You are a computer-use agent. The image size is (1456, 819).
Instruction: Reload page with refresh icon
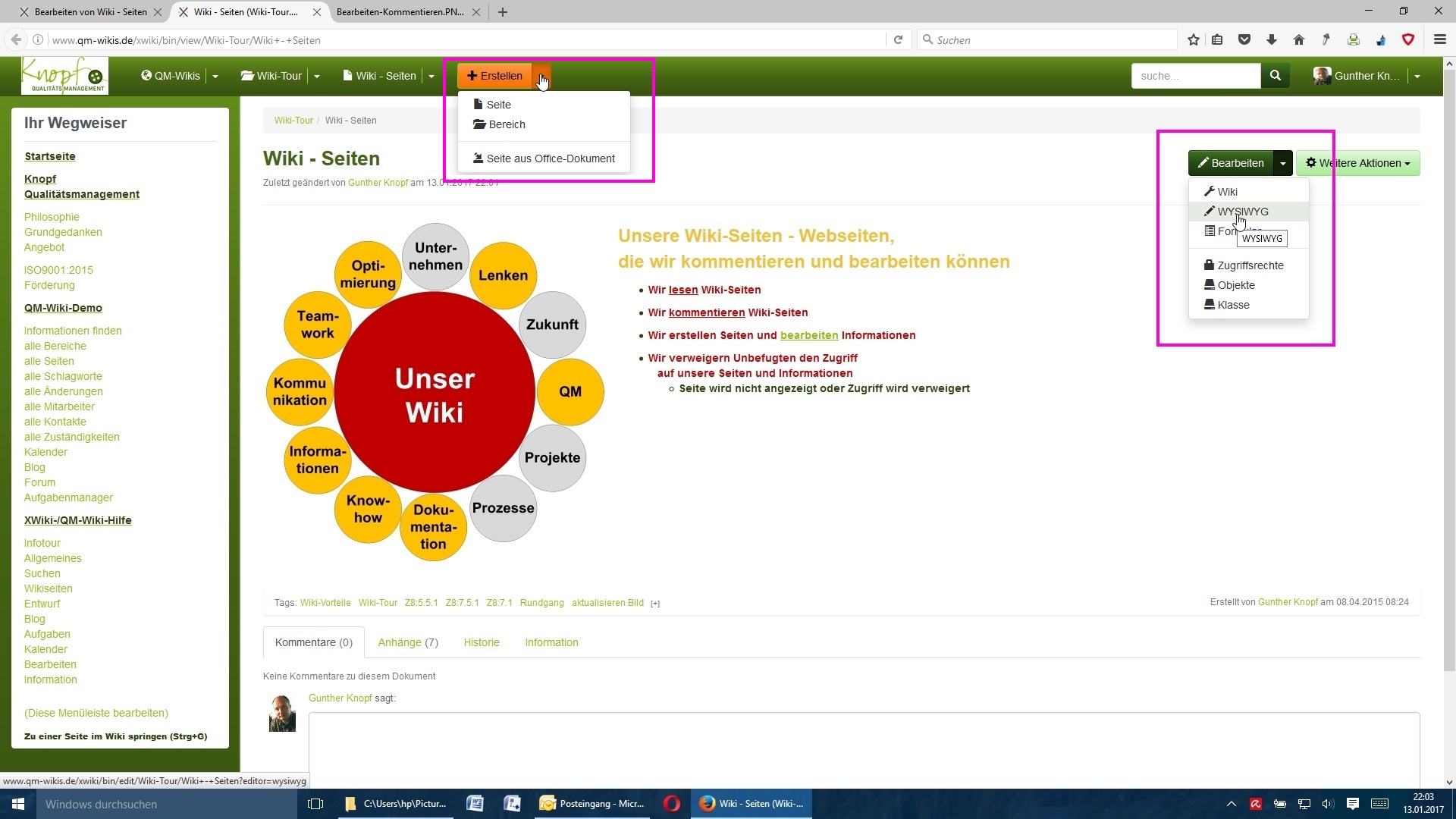pos(898,40)
